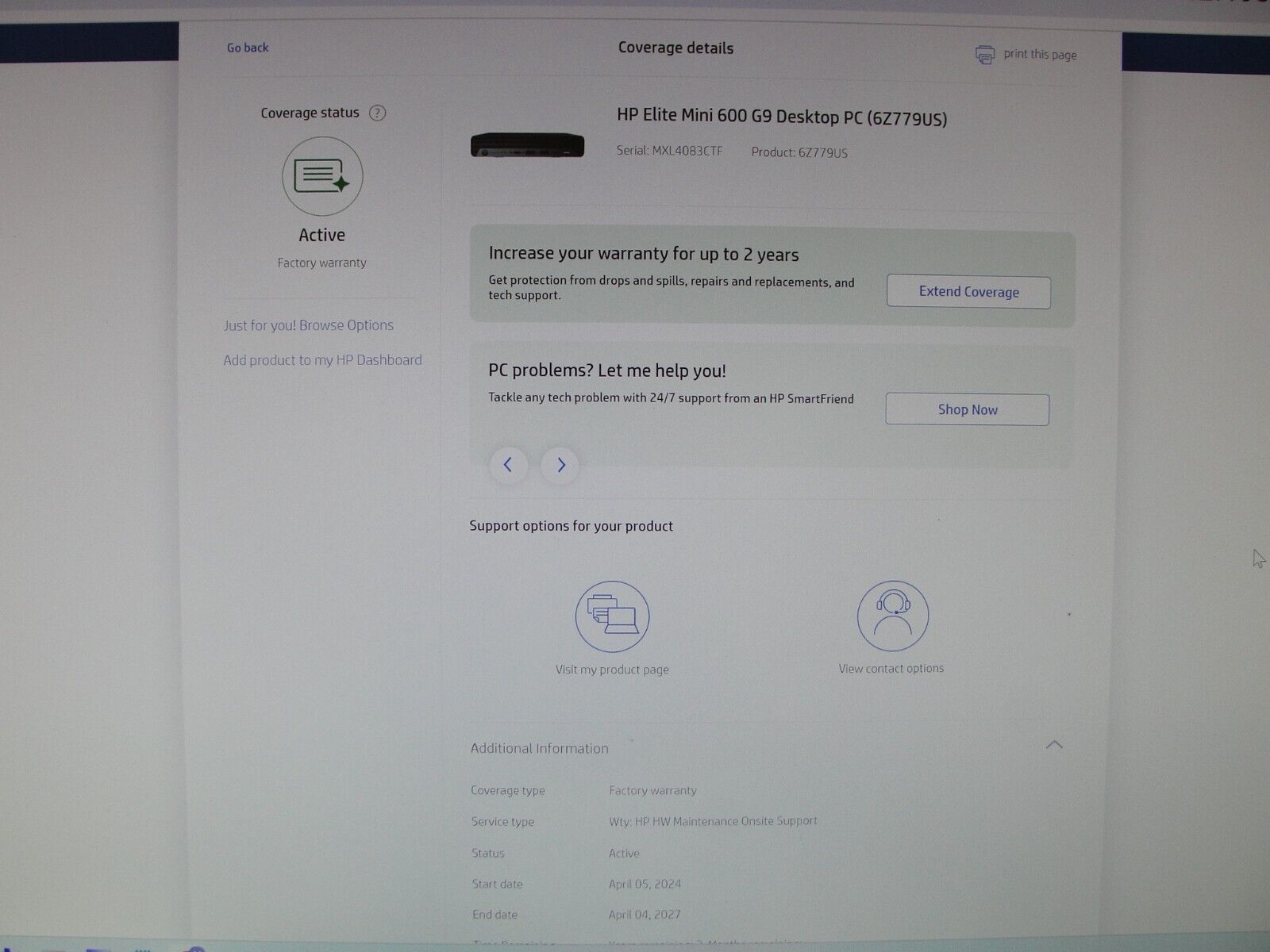Viewport: 1270px width, 952px height.
Task: Click the Coverage type Factory warranty value
Action: pyautogui.click(x=652, y=790)
